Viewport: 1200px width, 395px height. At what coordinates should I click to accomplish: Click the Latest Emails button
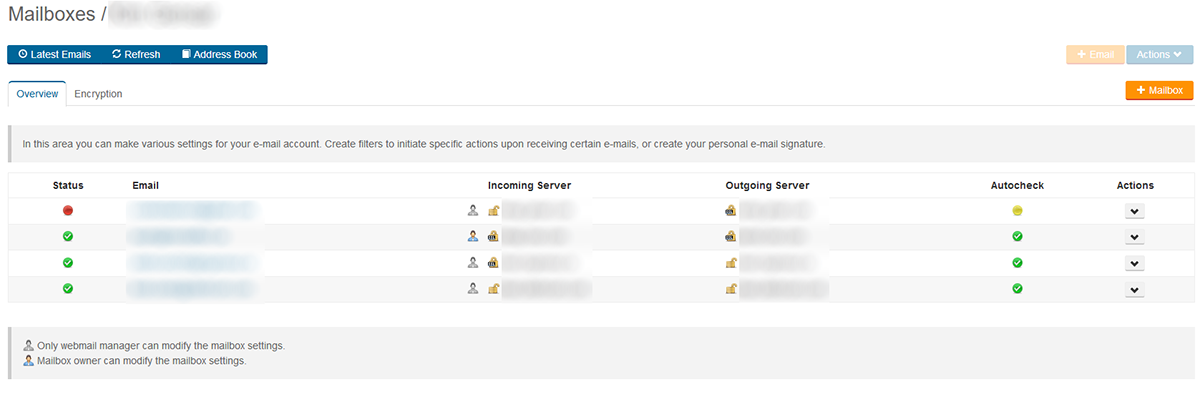tap(54, 55)
